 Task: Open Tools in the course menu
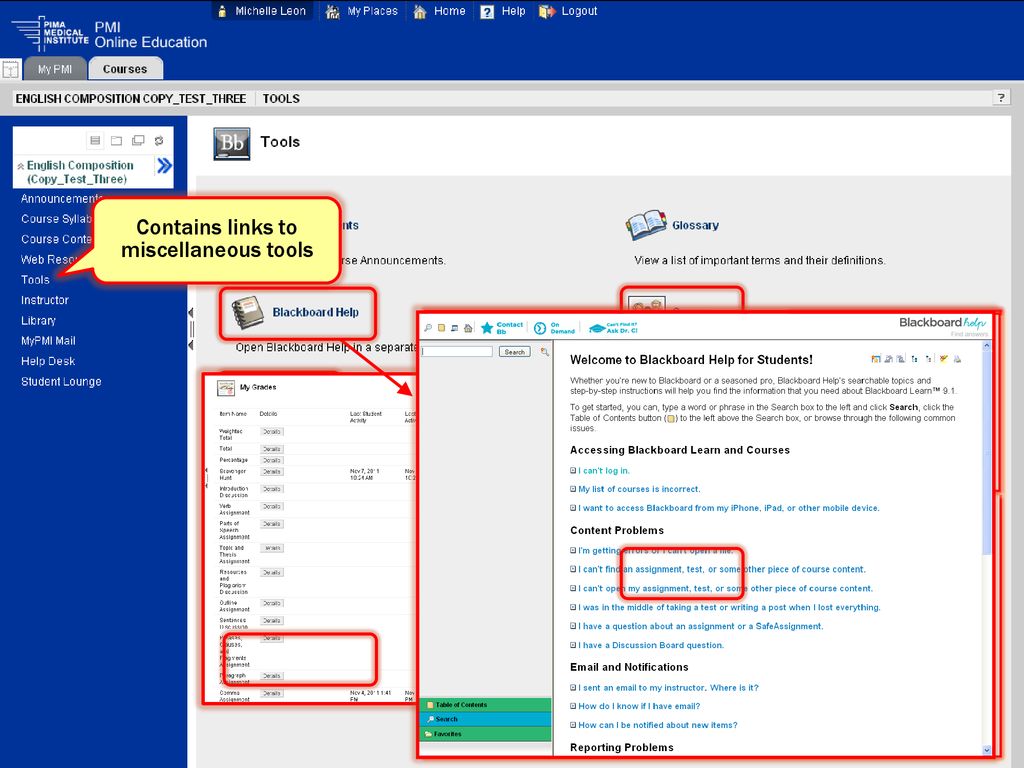coord(35,280)
